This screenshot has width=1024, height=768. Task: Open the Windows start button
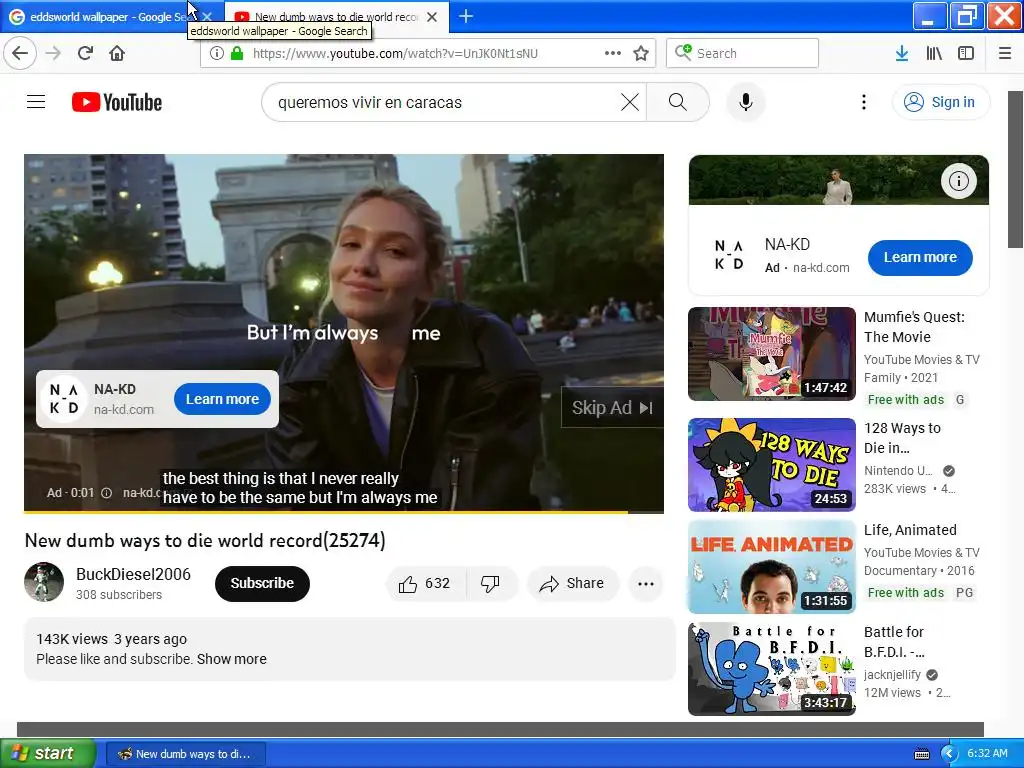(48, 753)
